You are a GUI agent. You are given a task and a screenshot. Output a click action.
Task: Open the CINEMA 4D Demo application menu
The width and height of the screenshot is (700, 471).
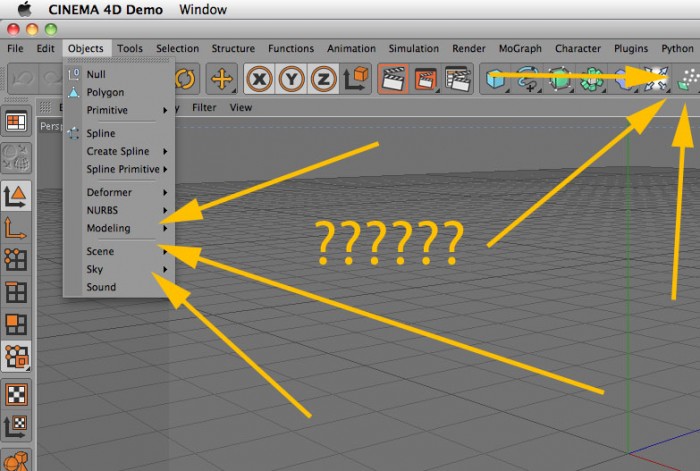(x=105, y=9)
